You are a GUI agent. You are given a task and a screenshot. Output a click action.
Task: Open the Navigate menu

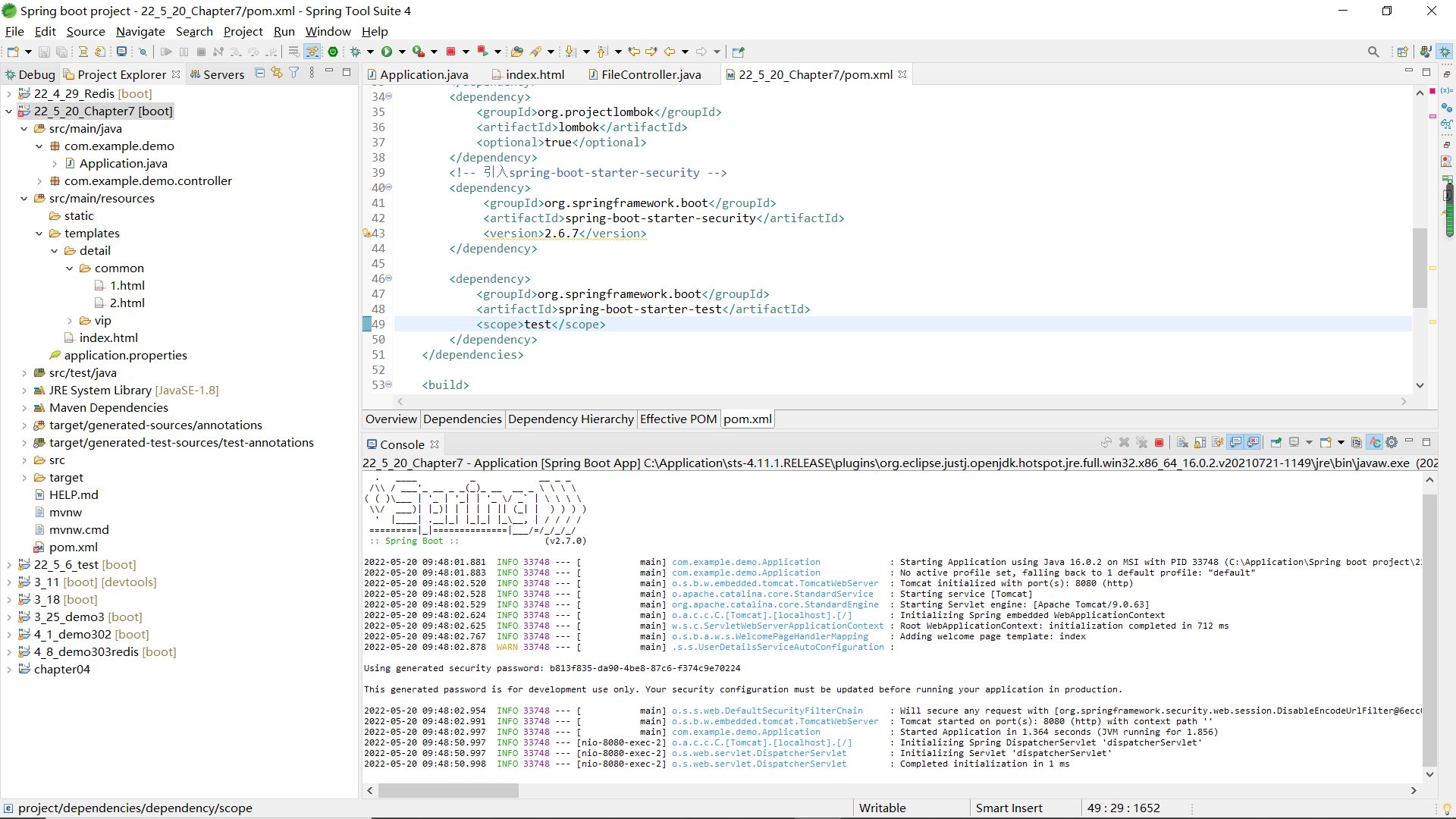(140, 31)
